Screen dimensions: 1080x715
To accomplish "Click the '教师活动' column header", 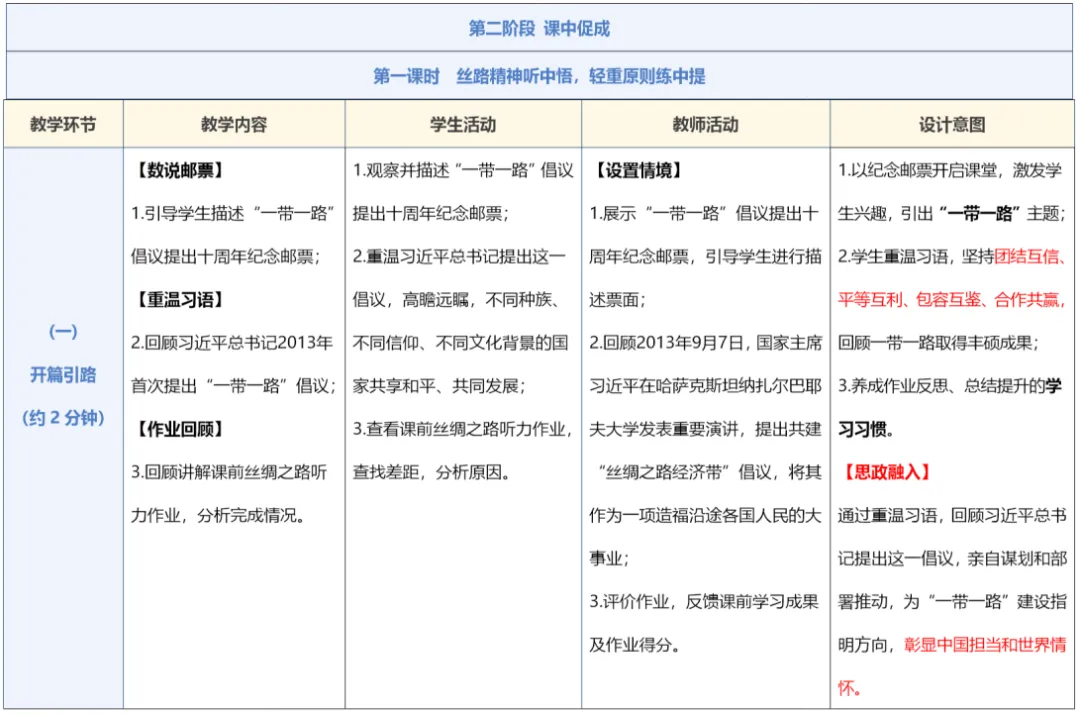I will (x=705, y=125).
